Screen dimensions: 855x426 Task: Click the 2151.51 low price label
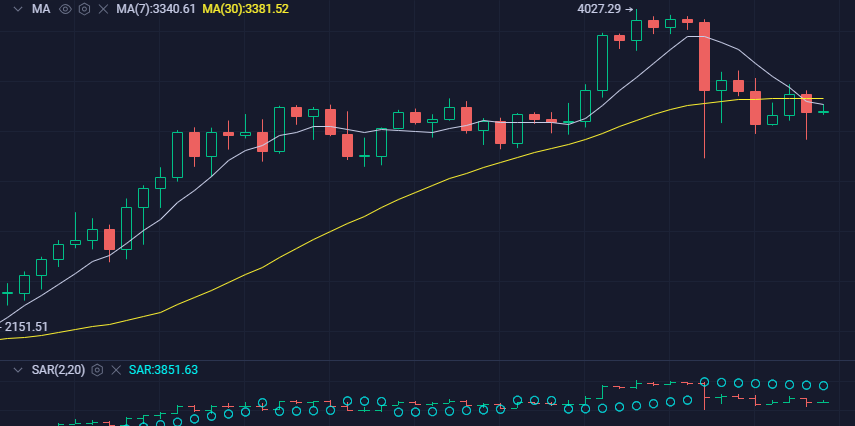26,327
